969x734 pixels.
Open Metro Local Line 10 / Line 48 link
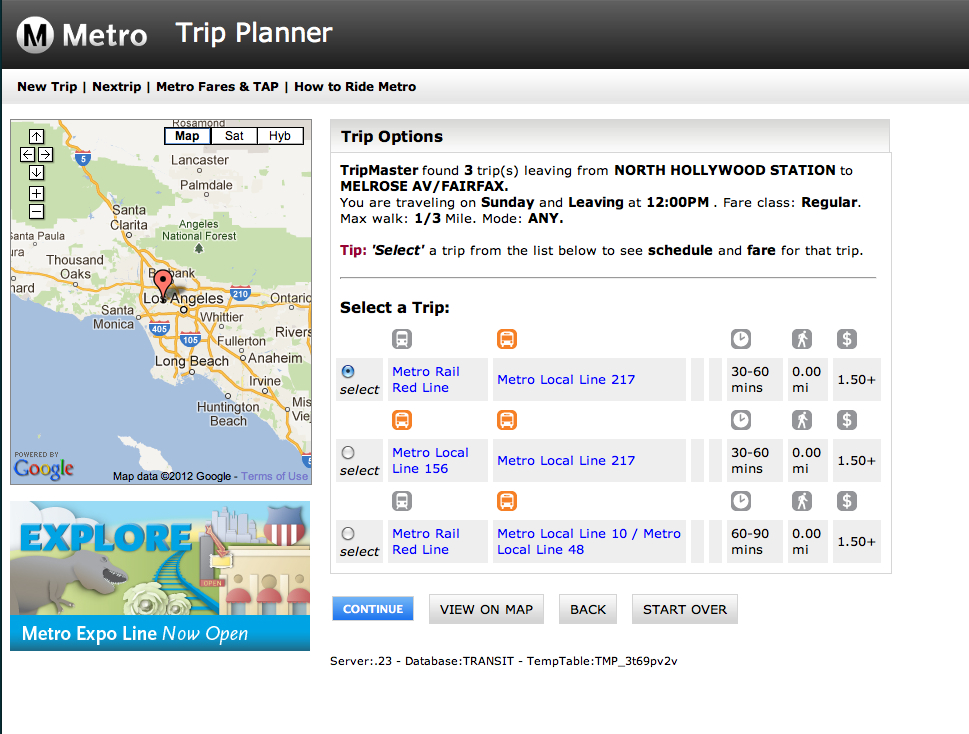click(x=589, y=541)
